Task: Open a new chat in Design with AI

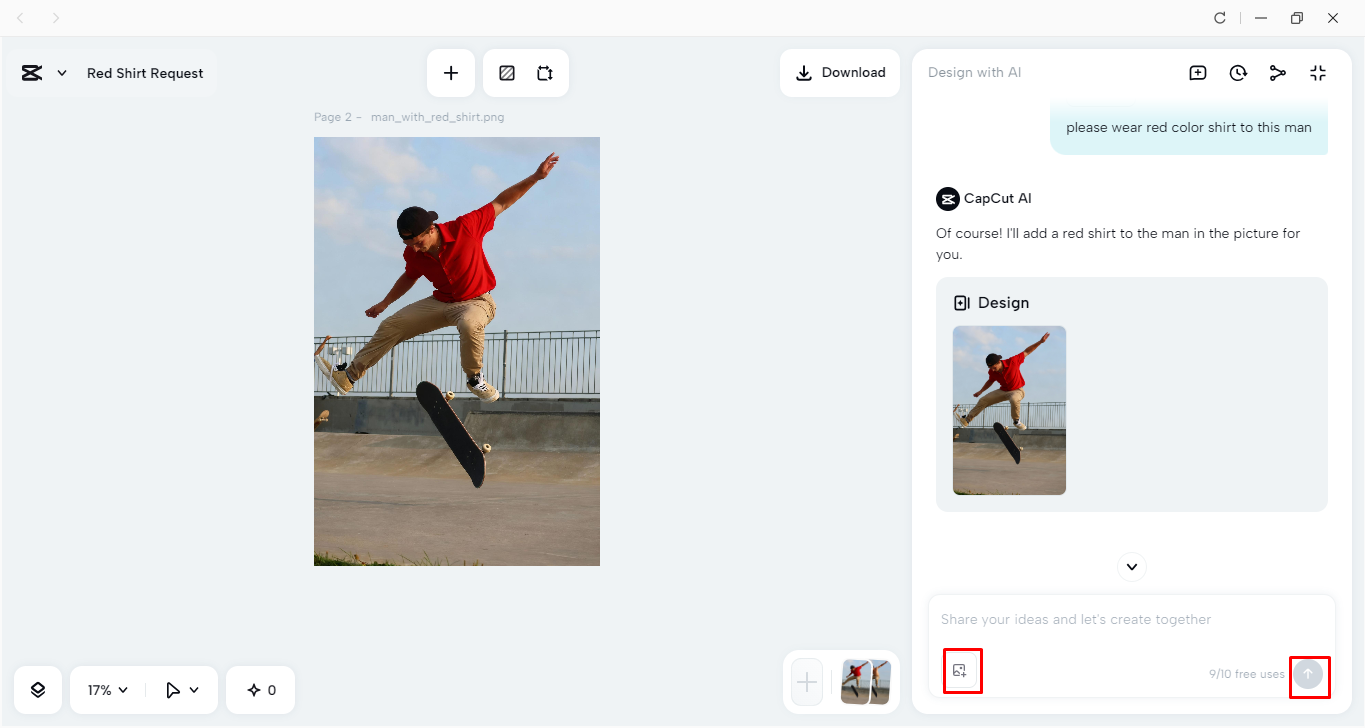Action: click(1198, 72)
